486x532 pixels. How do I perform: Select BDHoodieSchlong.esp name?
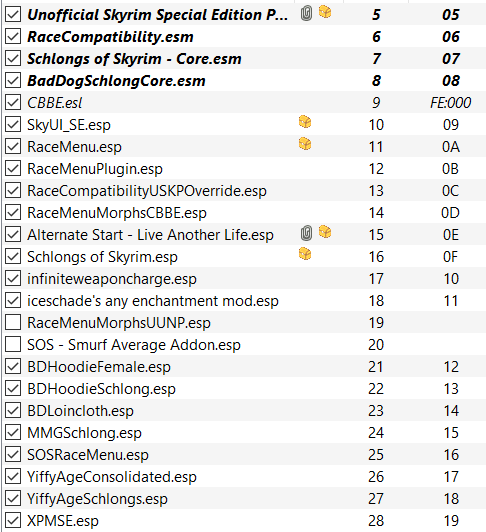point(101,389)
